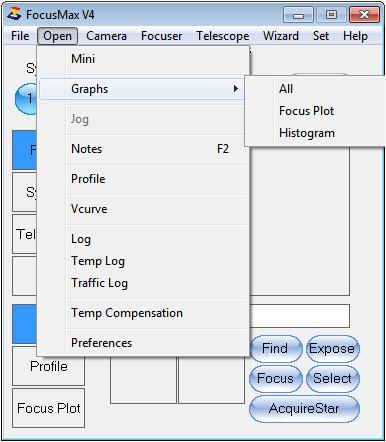Click the FocusMax app icon in title bar
The width and height of the screenshot is (386, 442).
coord(14,14)
